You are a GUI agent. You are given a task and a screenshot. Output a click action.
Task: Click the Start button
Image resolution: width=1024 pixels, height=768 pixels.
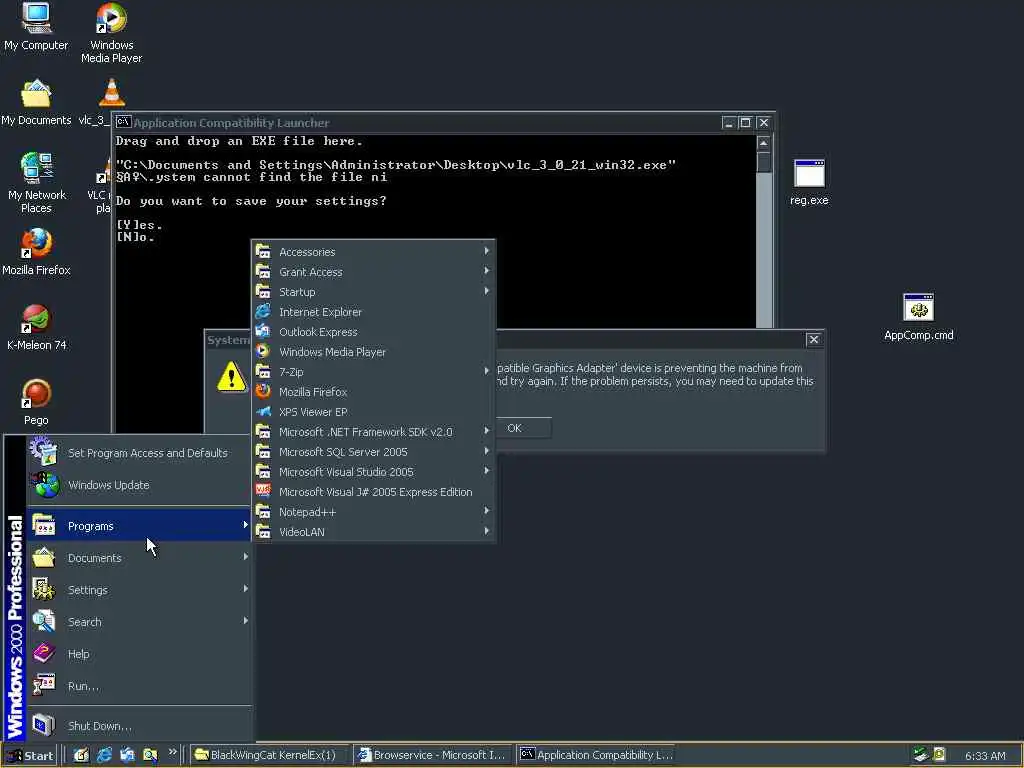30,755
